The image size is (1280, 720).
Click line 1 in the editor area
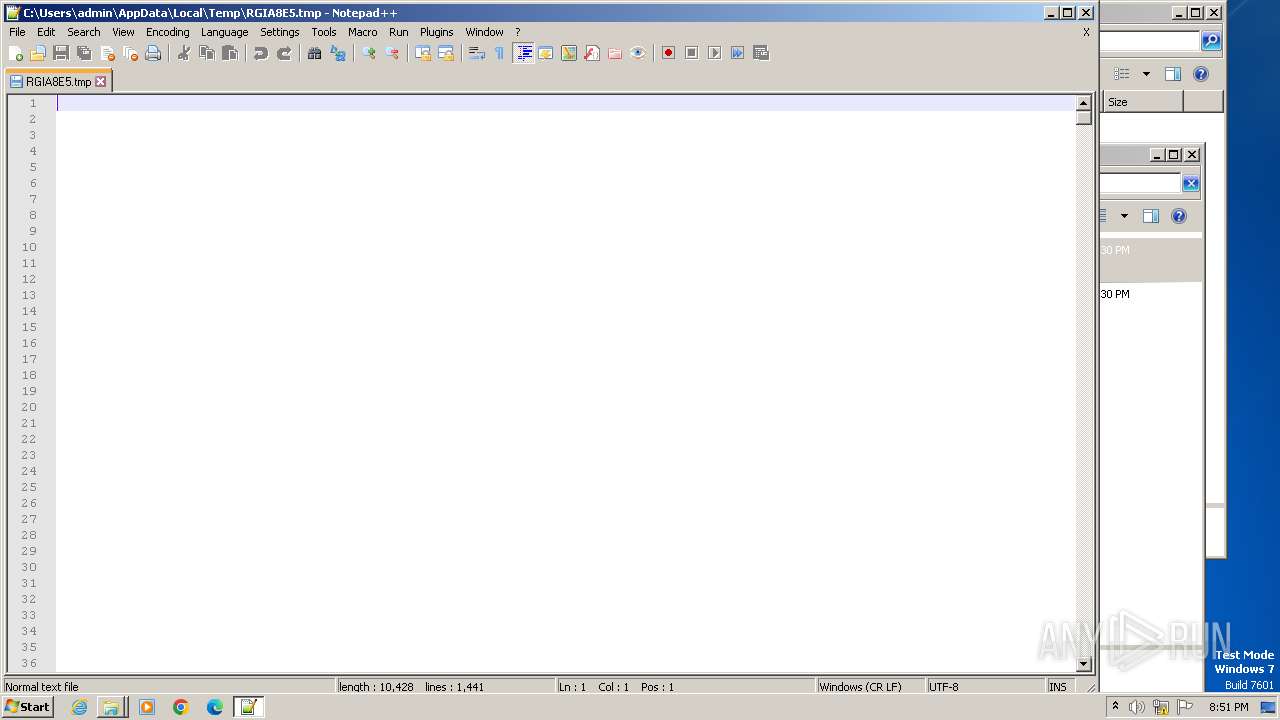pos(565,103)
